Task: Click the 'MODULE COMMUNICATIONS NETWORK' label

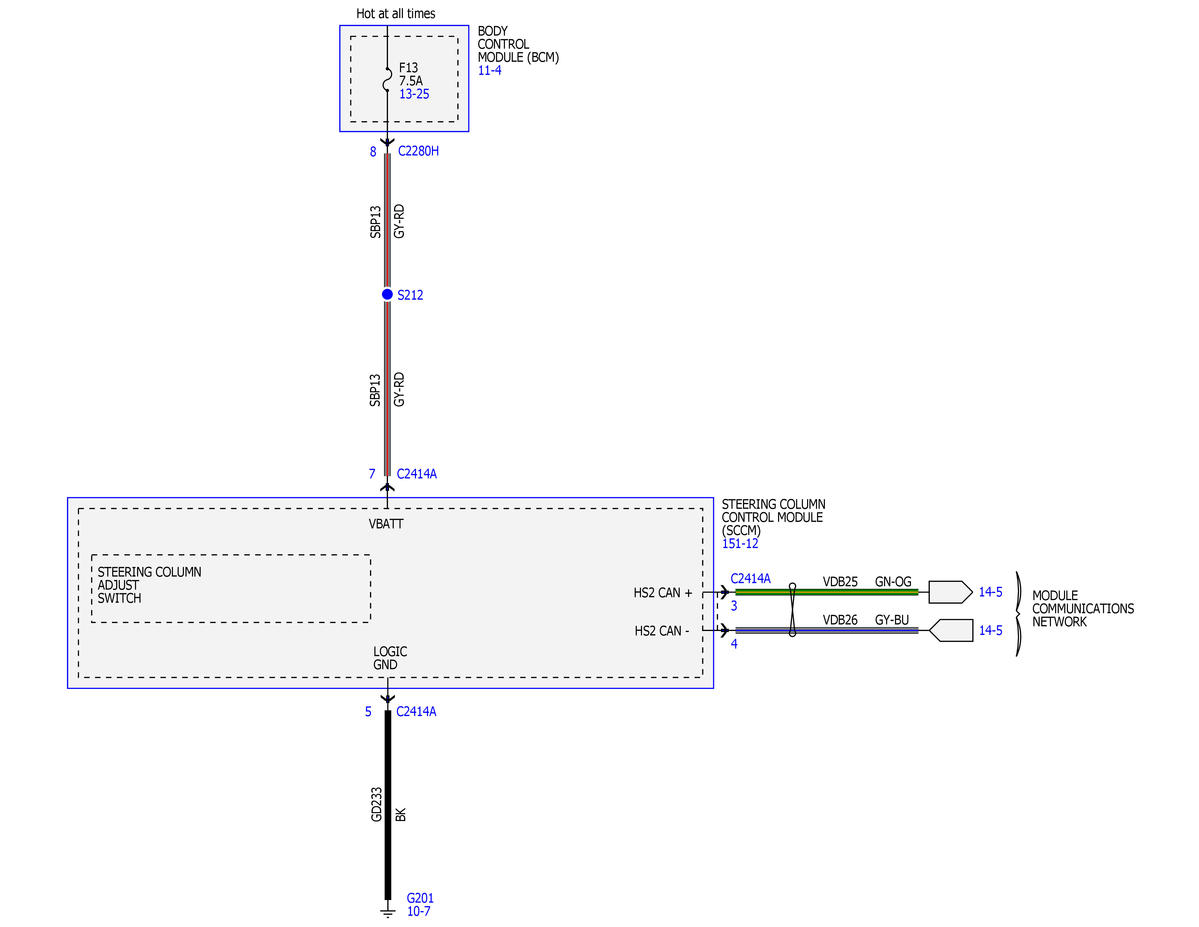Action: pos(1083,609)
